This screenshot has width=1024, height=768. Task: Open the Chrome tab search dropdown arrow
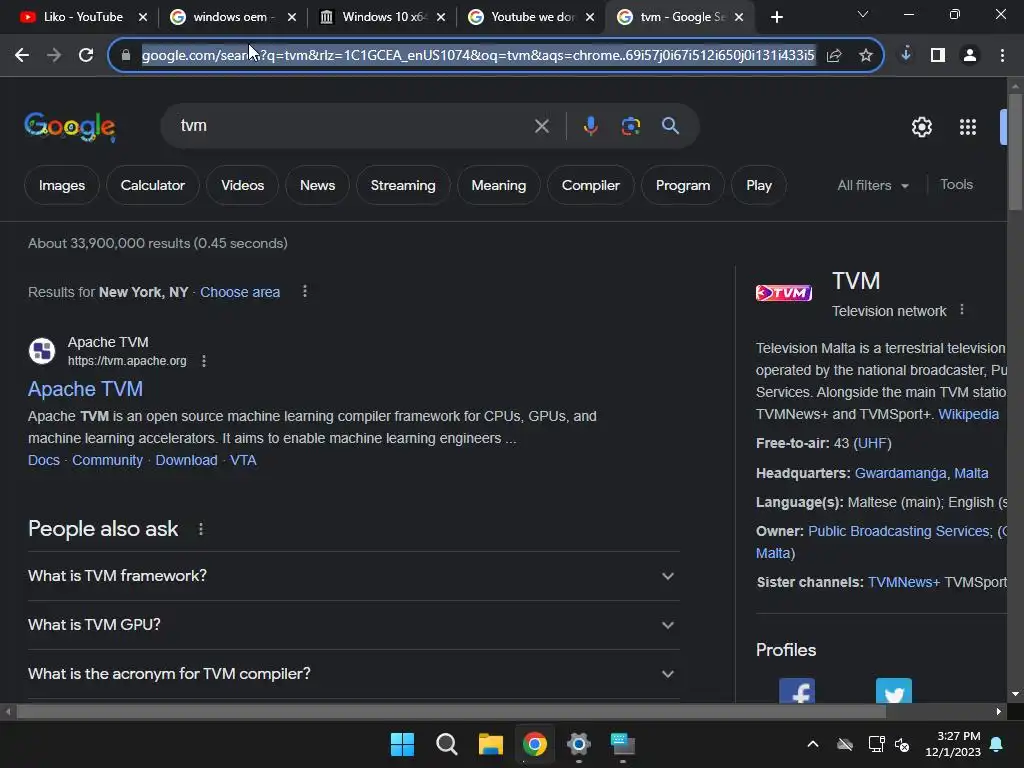(x=862, y=14)
